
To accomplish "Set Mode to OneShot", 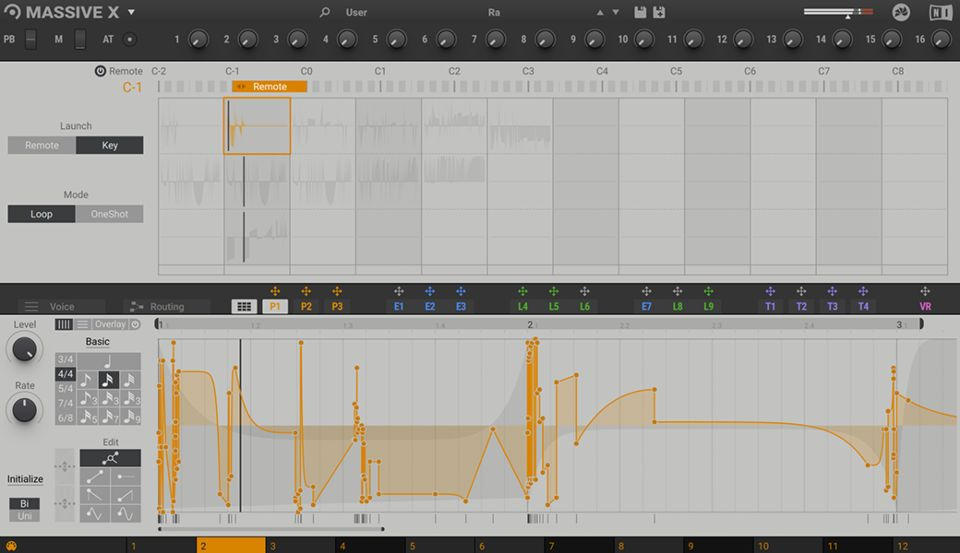I will [109, 214].
